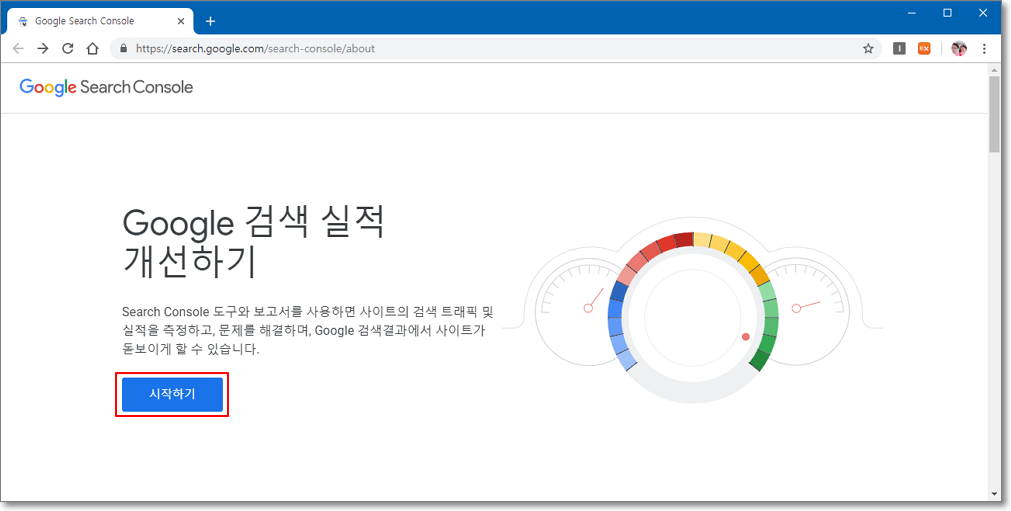Open the Chrome profile avatar
1011x511 pixels.
[x=959, y=48]
